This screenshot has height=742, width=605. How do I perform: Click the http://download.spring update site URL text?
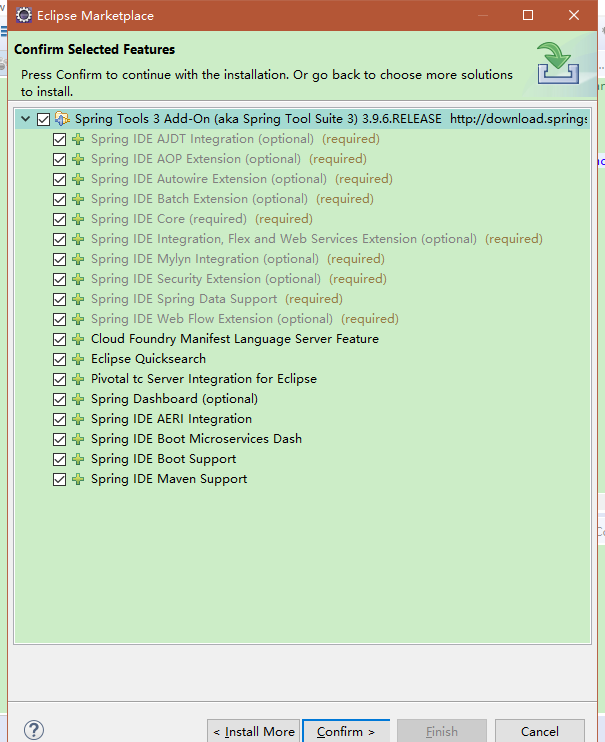(x=518, y=119)
